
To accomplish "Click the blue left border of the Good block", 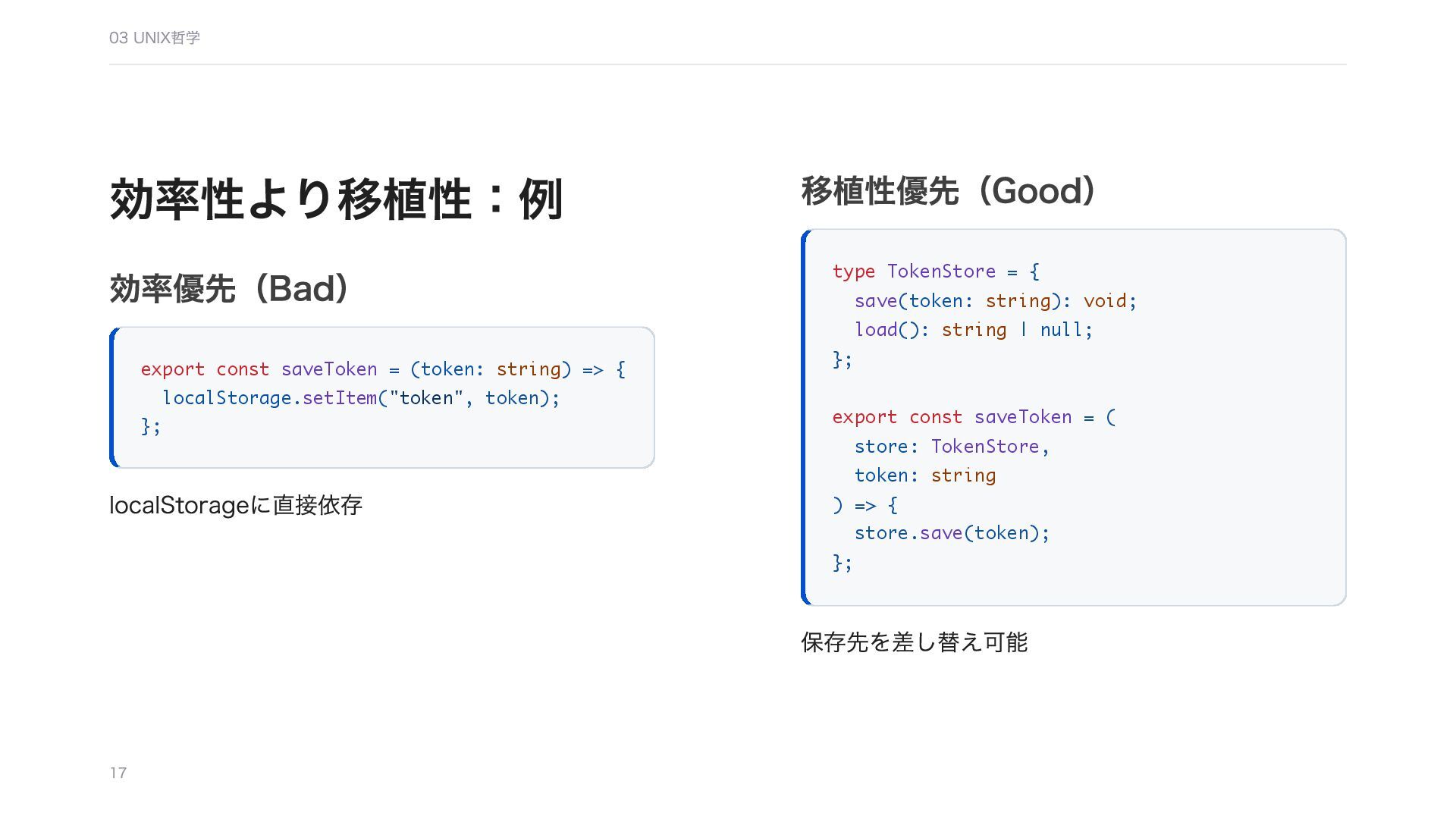I will tap(805, 417).
